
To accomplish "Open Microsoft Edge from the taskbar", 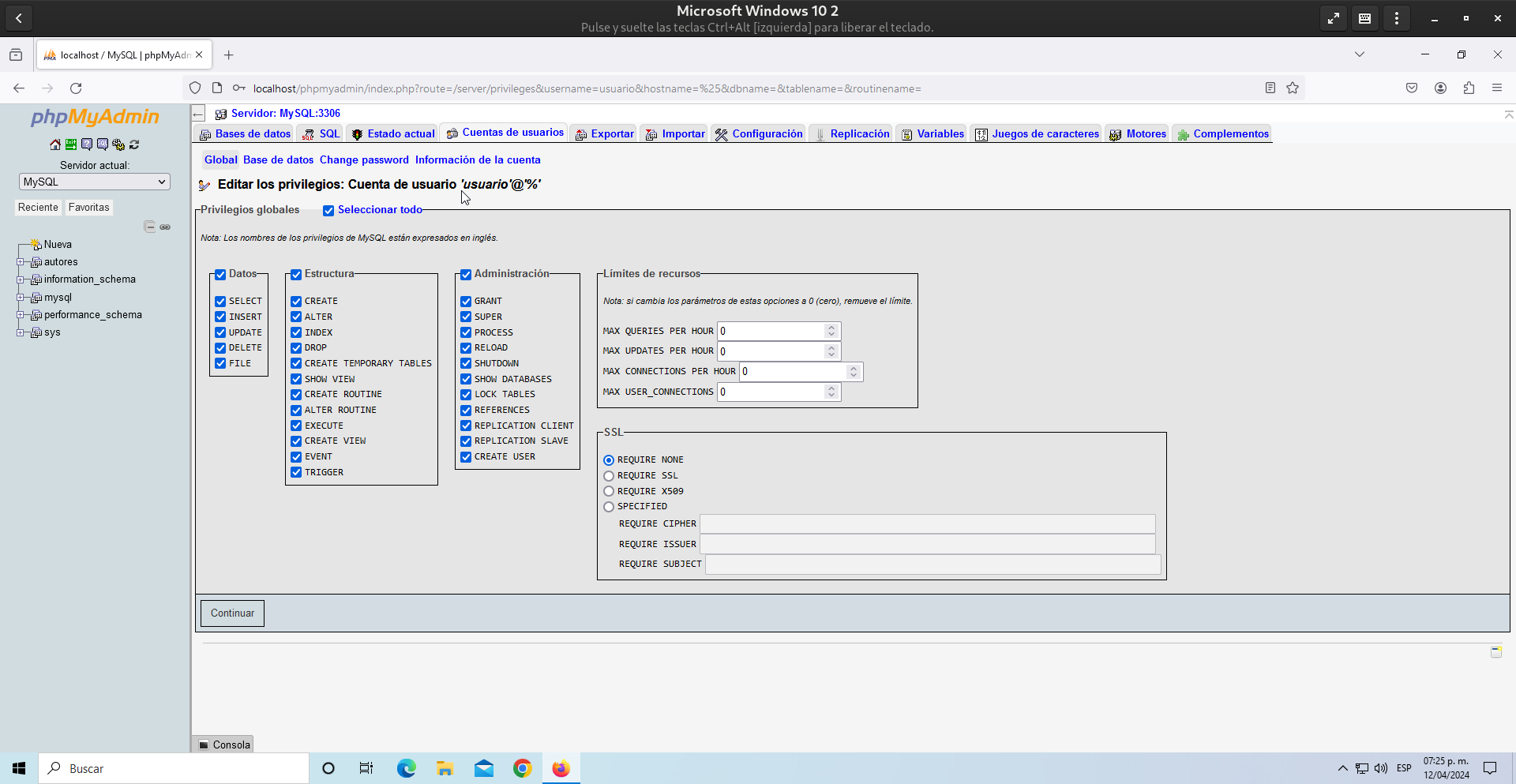I will (406, 768).
